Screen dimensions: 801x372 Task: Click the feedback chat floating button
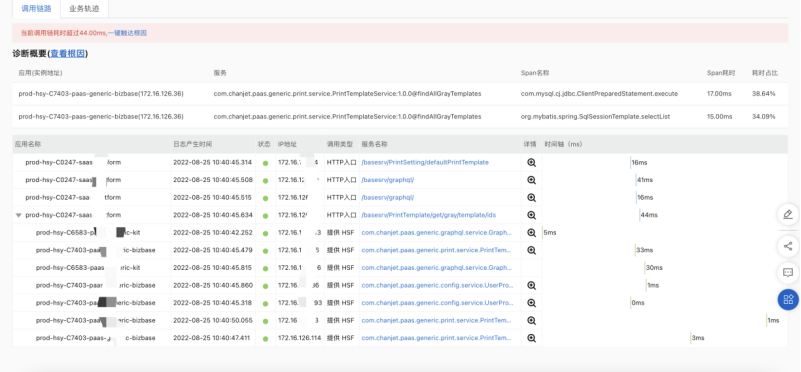[x=788, y=273]
